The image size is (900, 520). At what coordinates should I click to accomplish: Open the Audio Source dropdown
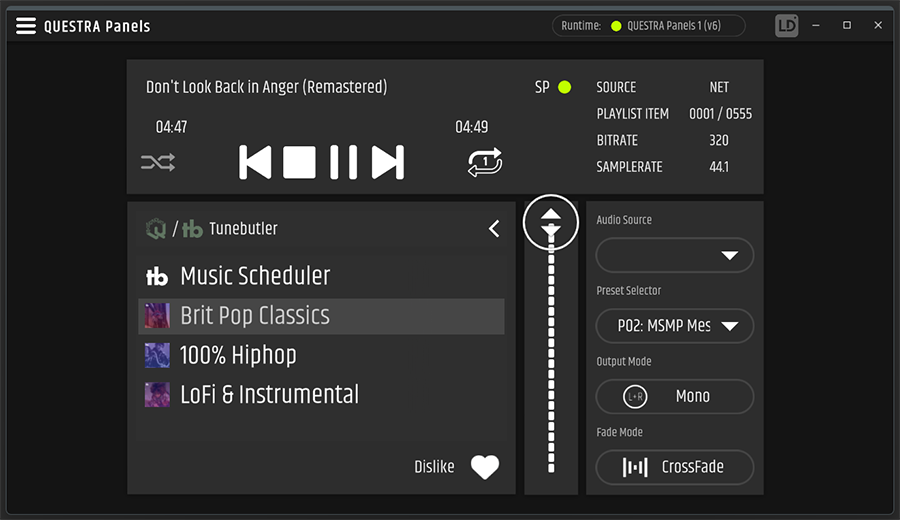point(675,256)
